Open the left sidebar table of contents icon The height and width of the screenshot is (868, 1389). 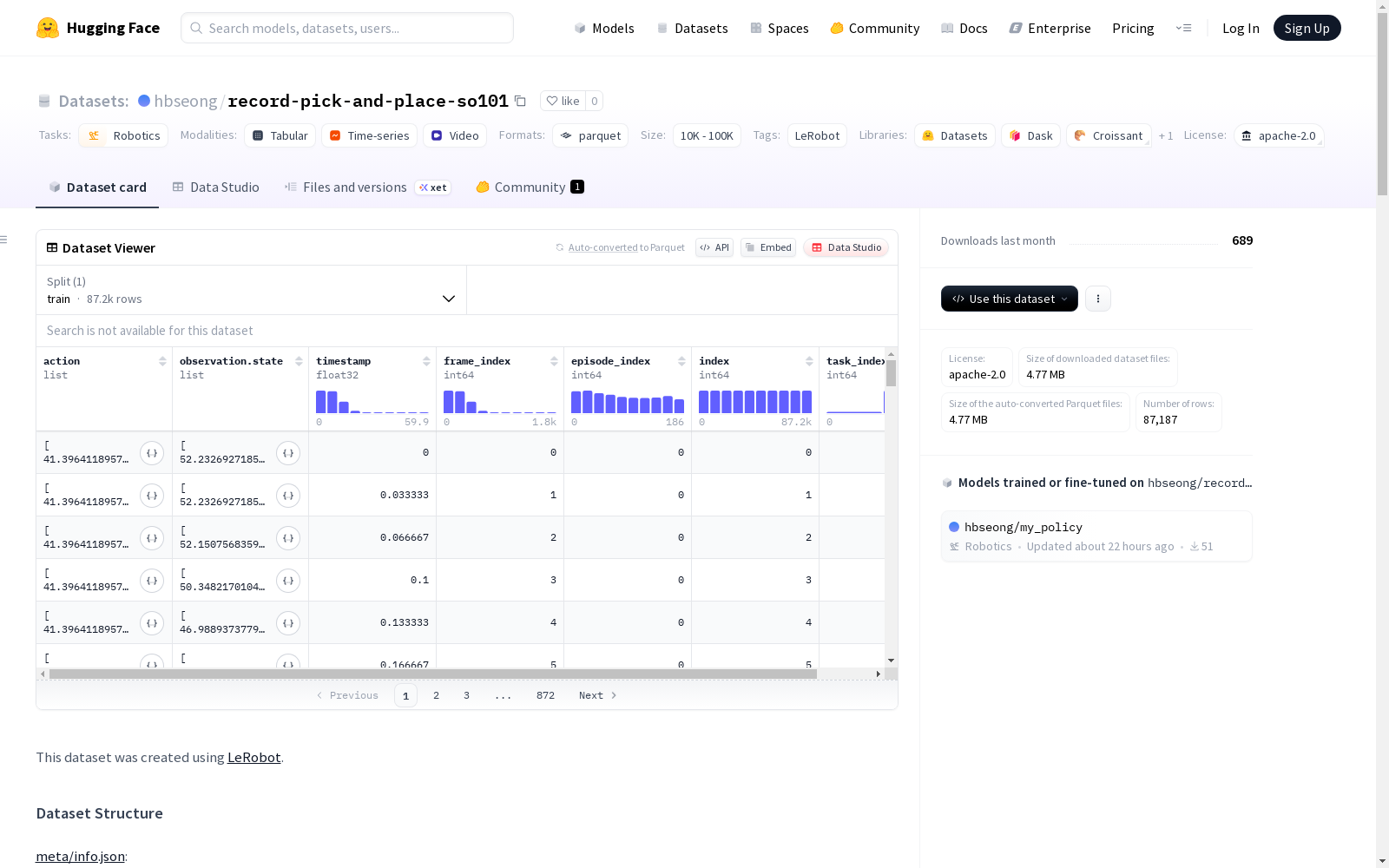point(4,240)
